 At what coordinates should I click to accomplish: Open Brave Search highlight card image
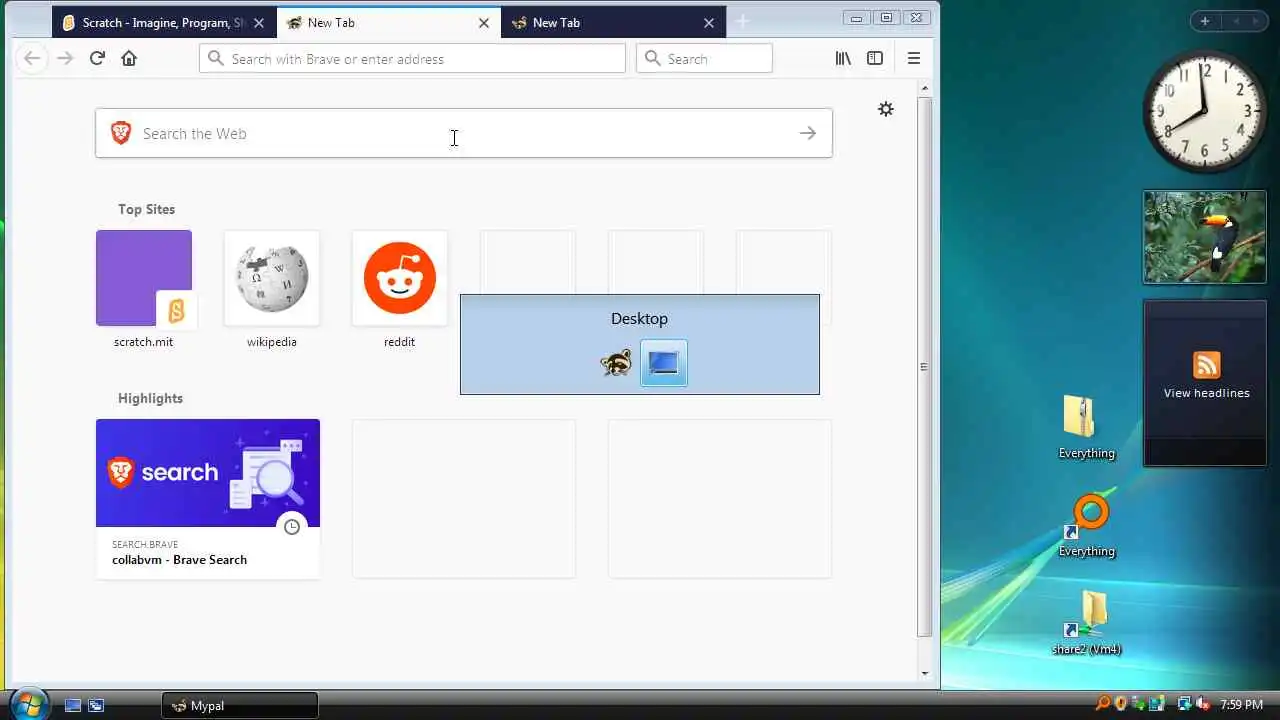(x=208, y=473)
